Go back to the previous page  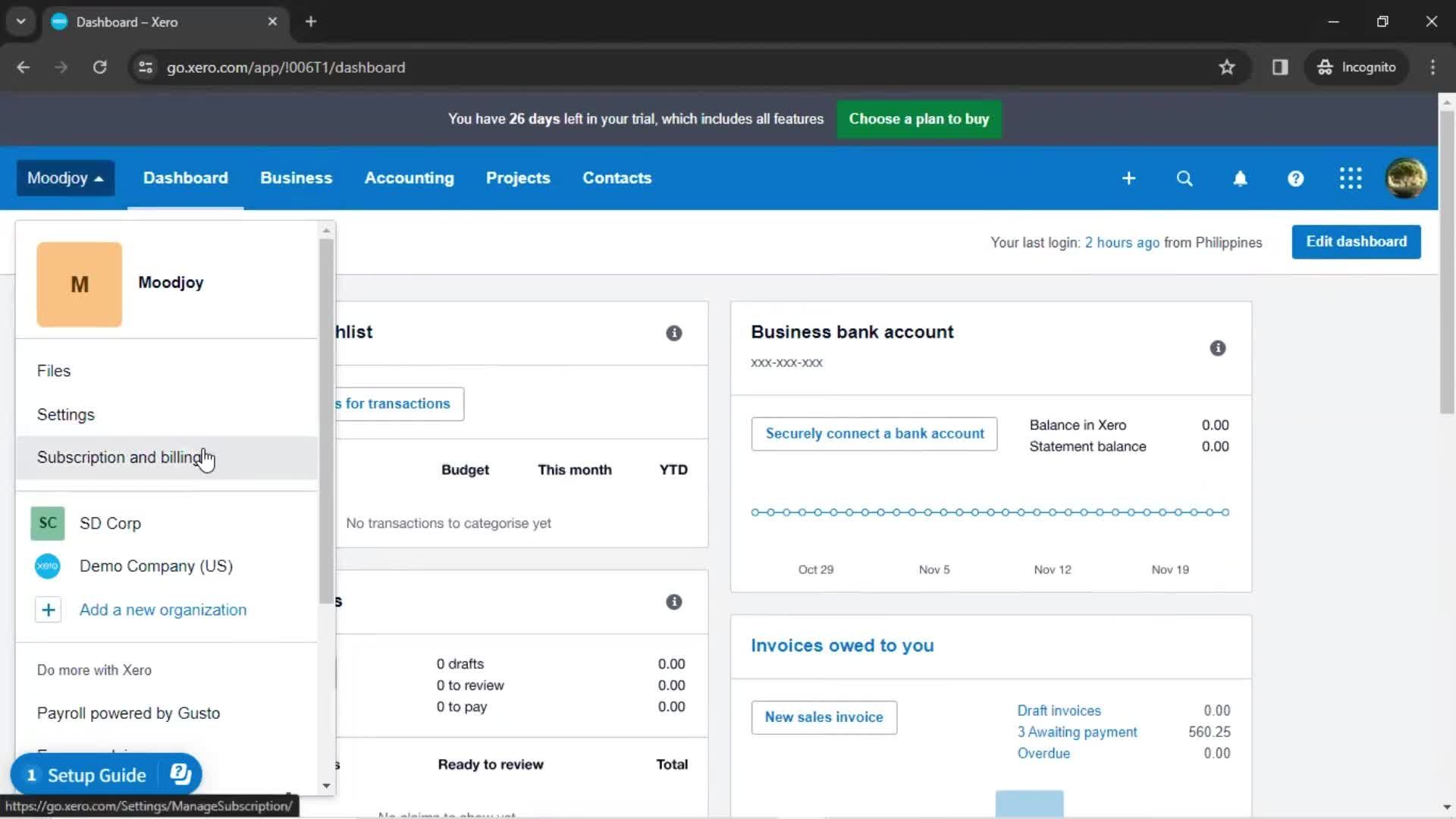click(x=24, y=67)
